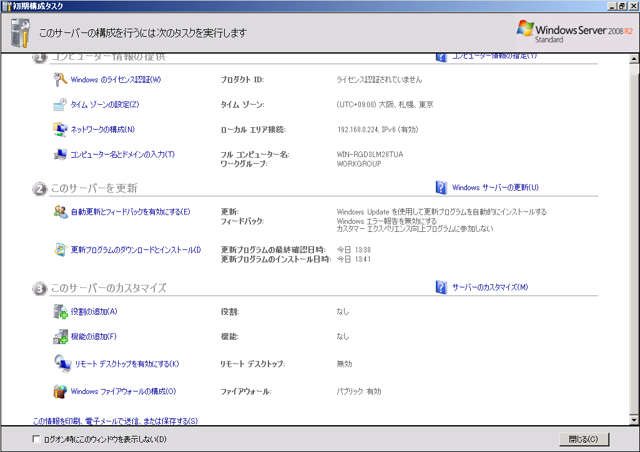Click print, email, or save this information link
This screenshot has height=452, width=640.
coord(115,421)
